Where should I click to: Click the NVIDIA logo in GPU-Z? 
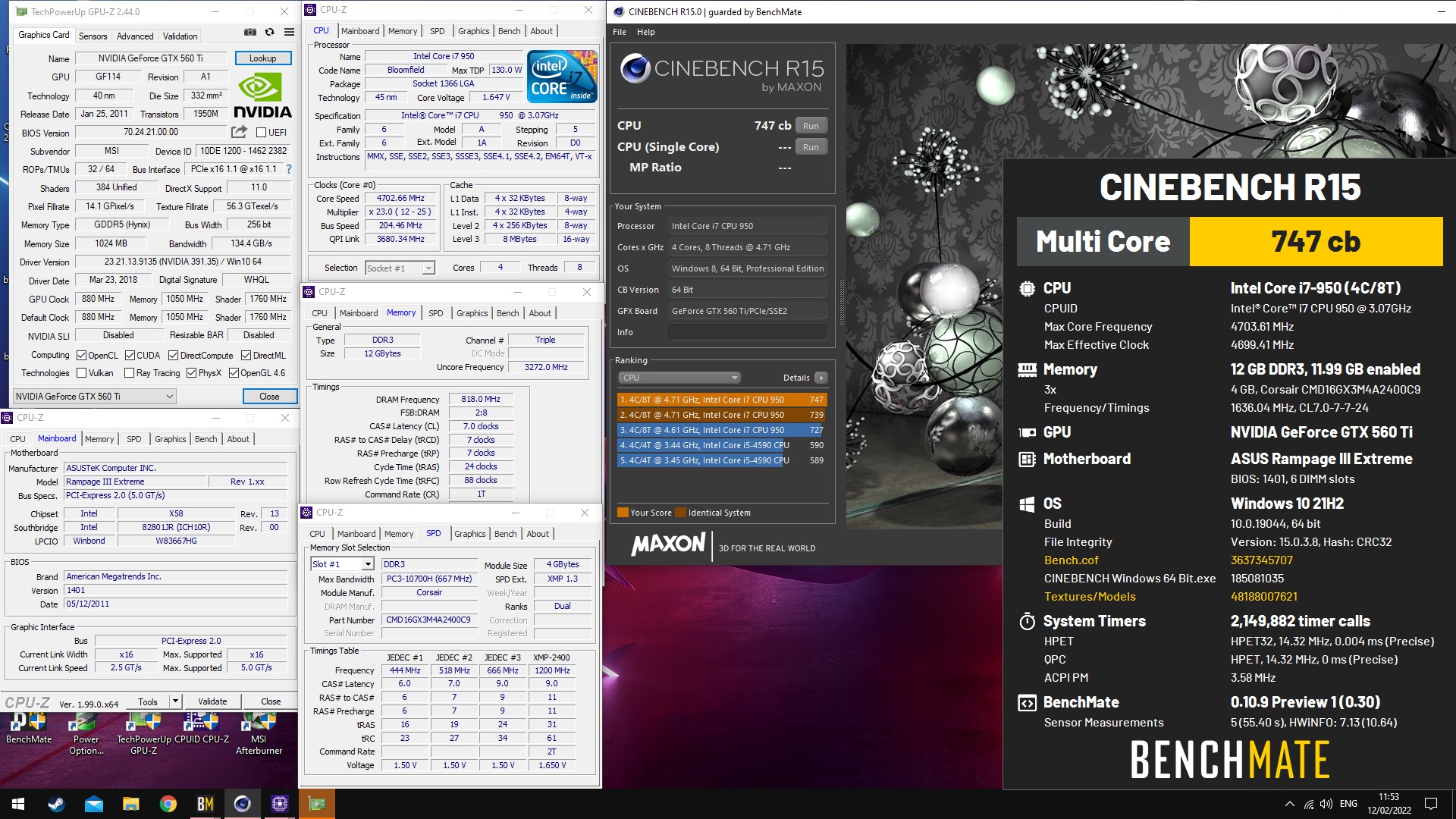point(262,96)
